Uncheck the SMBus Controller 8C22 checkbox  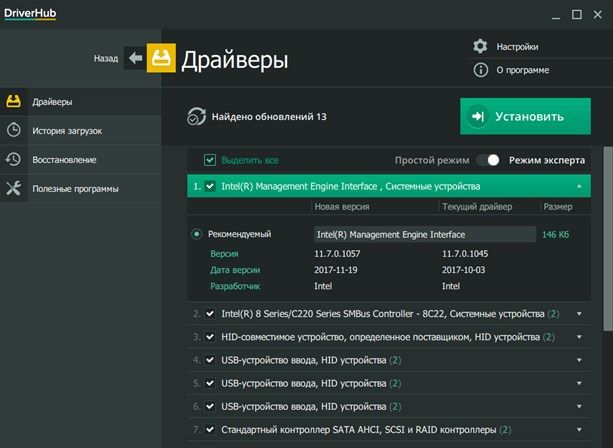(210, 314)
